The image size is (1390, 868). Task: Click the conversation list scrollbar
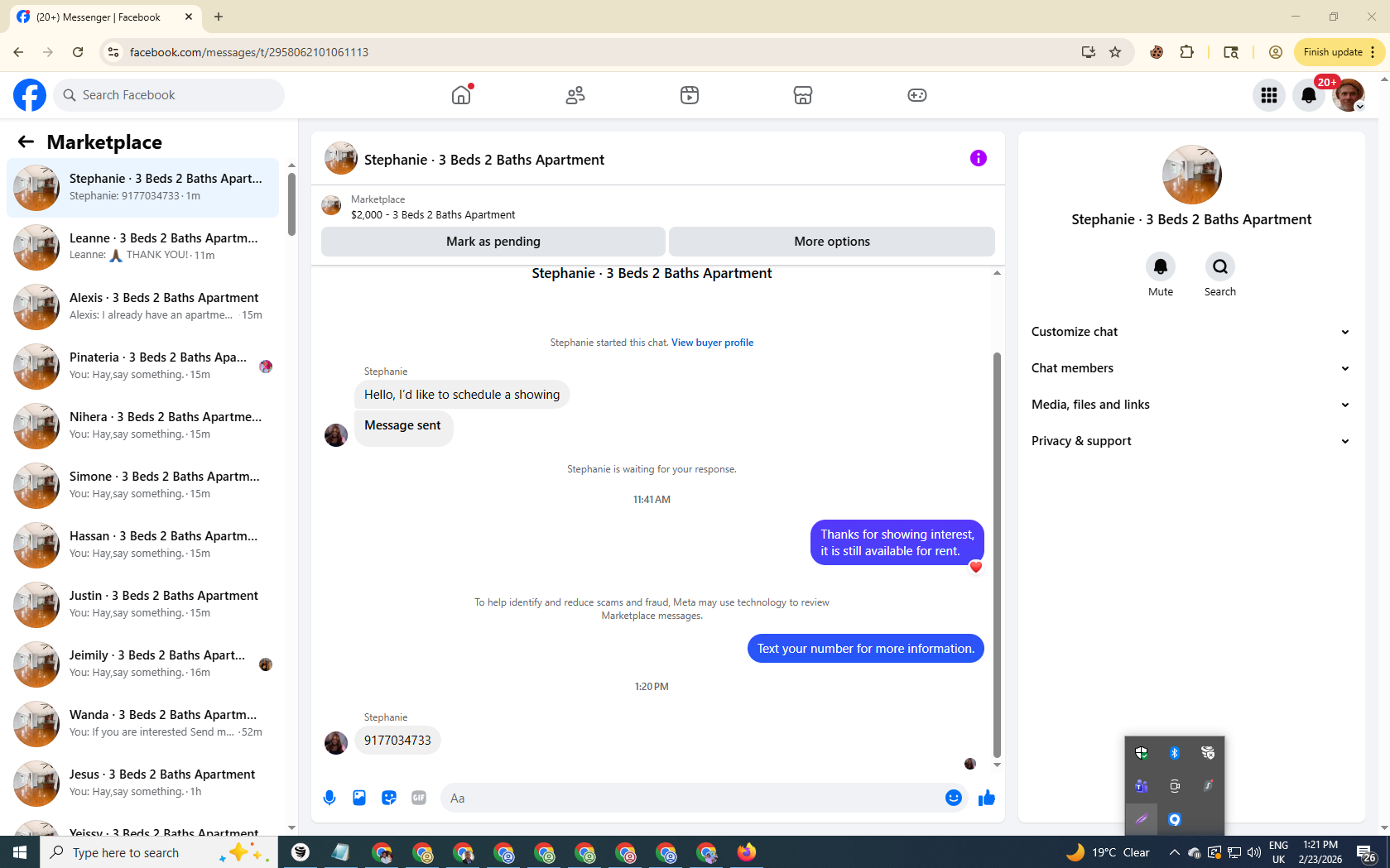coord(291,204)
